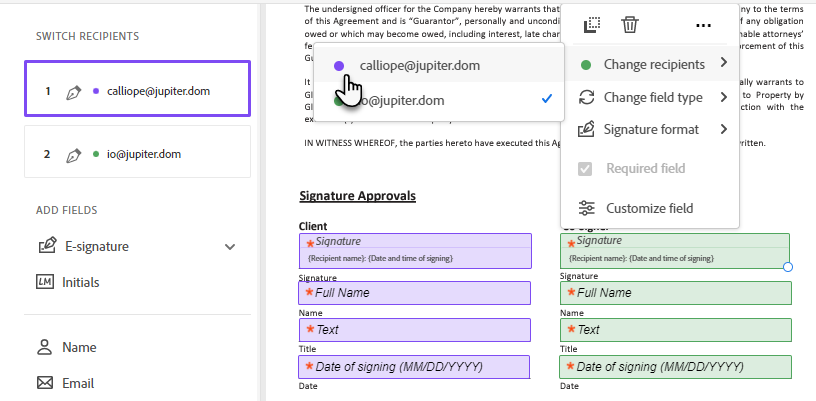The width and height of the screenshot is (816, 401).
Task: Click green dot of recipient io@jupiter.dom in sidebar
Action: click(96, 154)
